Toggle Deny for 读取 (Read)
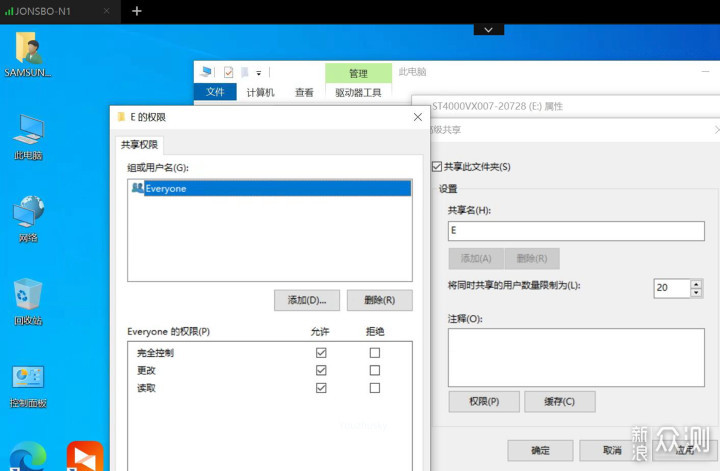720x471 pixels. [x=375, y=388]
